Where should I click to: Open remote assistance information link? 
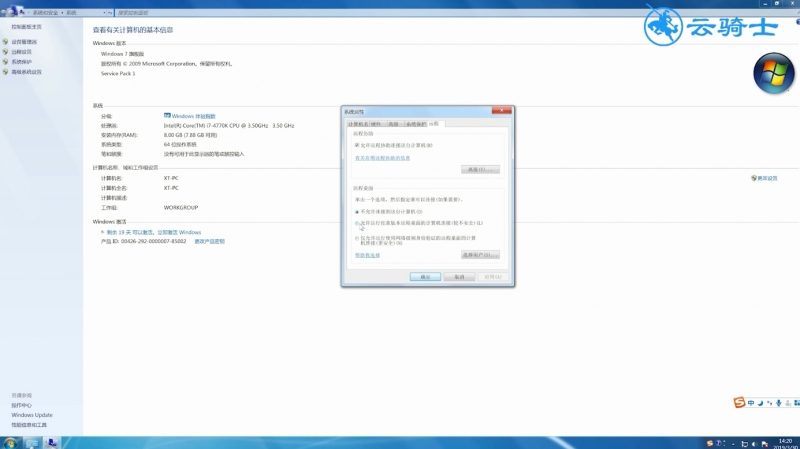point(383,158)
